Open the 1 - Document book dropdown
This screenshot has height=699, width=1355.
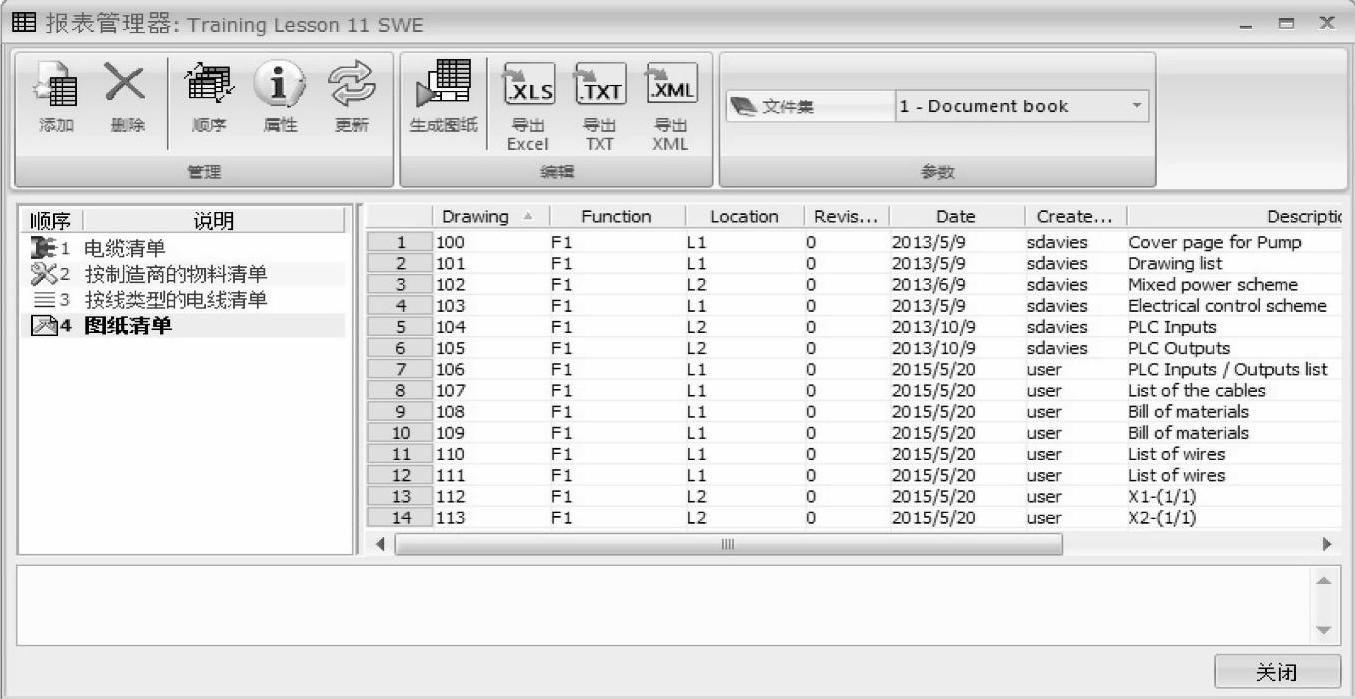click(x=1136, y=106)
